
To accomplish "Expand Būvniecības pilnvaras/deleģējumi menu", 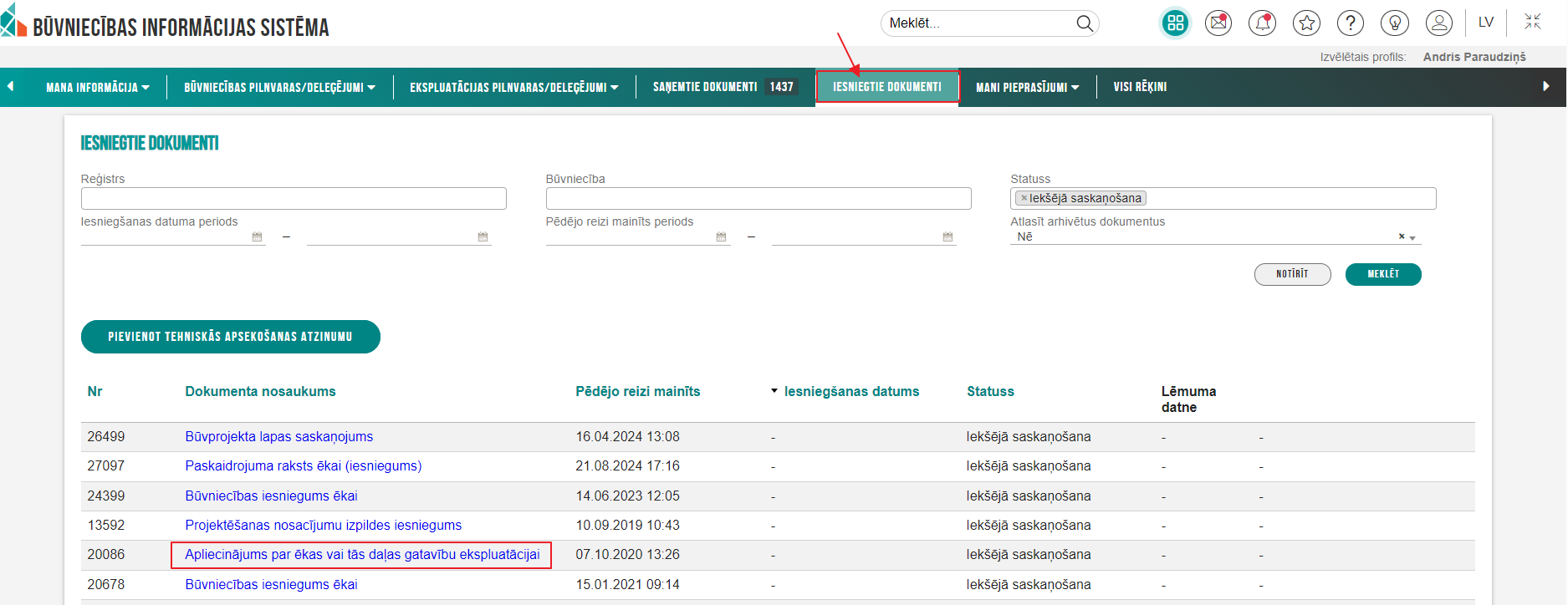I will pos(280,87).
